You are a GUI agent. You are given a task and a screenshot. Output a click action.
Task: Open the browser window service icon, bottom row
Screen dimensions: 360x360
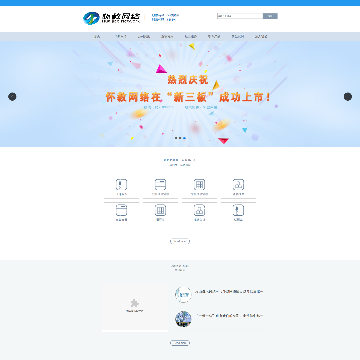[x=121, y=210]
